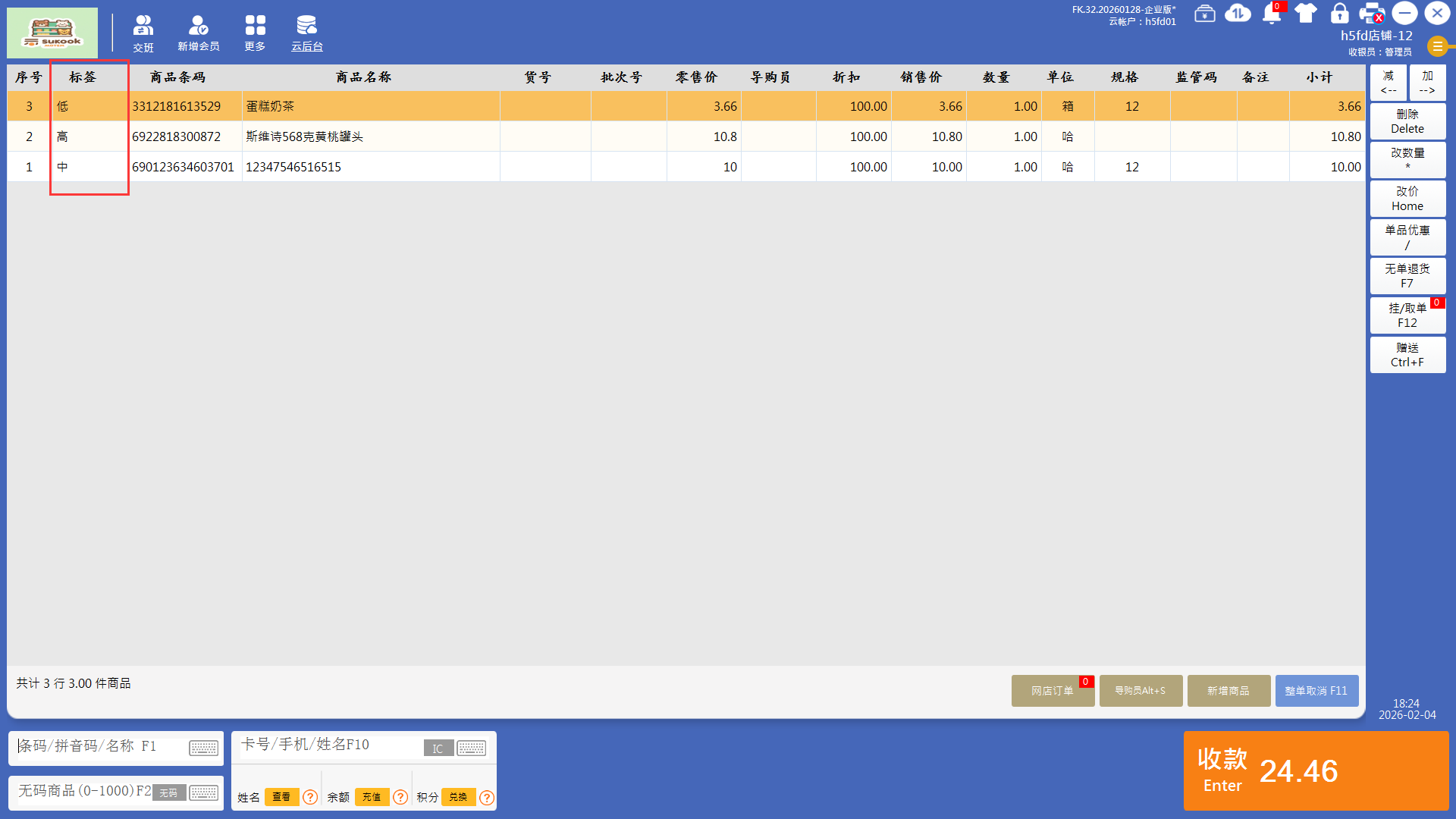Click the lock screen padlock icon
The image size is (1456, 819).
pyautogui.click(x=1339, y=14)
